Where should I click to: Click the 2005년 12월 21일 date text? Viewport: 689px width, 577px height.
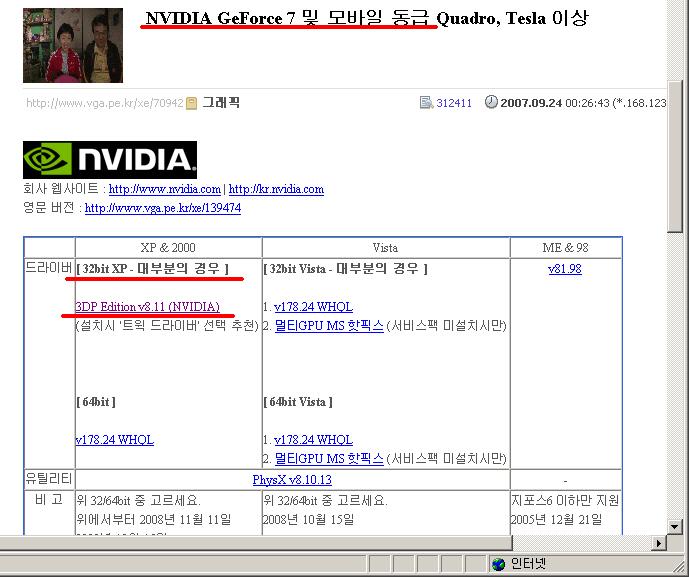click(x=556, y=519)
